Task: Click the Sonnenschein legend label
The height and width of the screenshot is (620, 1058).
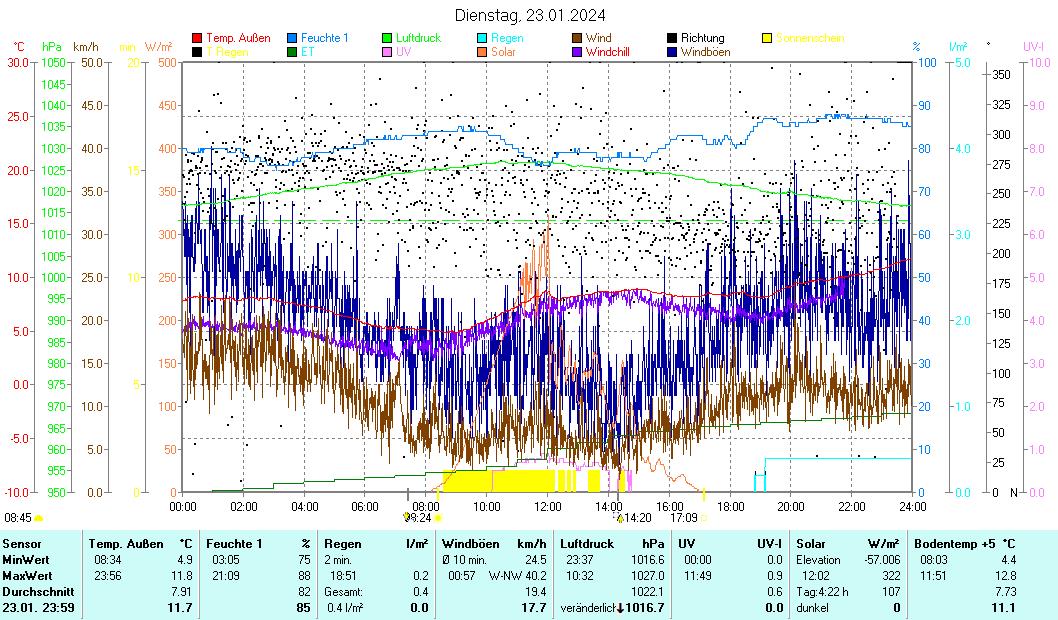Action: [810, 38]
